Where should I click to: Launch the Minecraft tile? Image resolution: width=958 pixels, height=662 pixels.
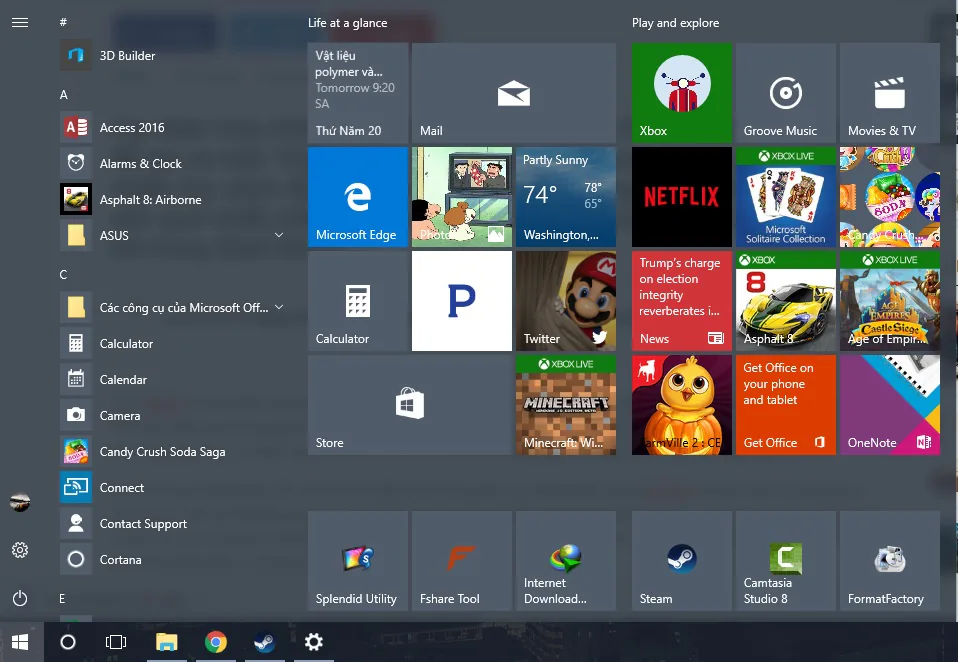(x=566, y=405)
